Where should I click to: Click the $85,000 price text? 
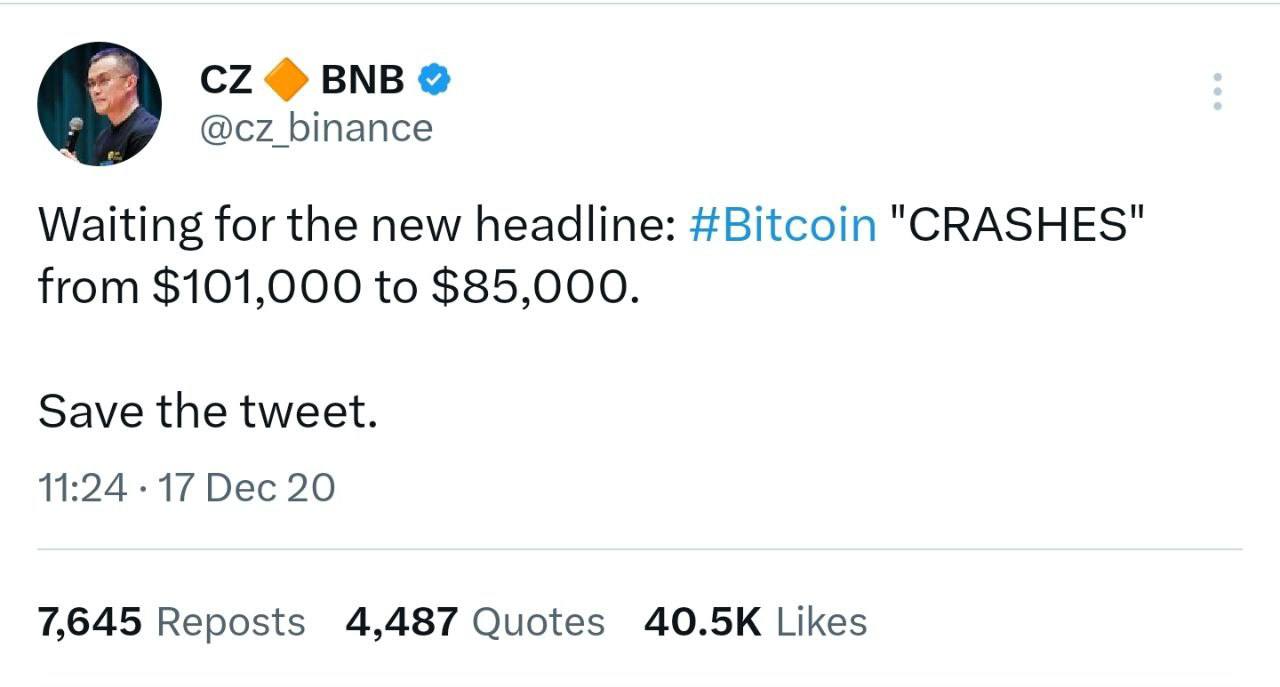(531, 286)
